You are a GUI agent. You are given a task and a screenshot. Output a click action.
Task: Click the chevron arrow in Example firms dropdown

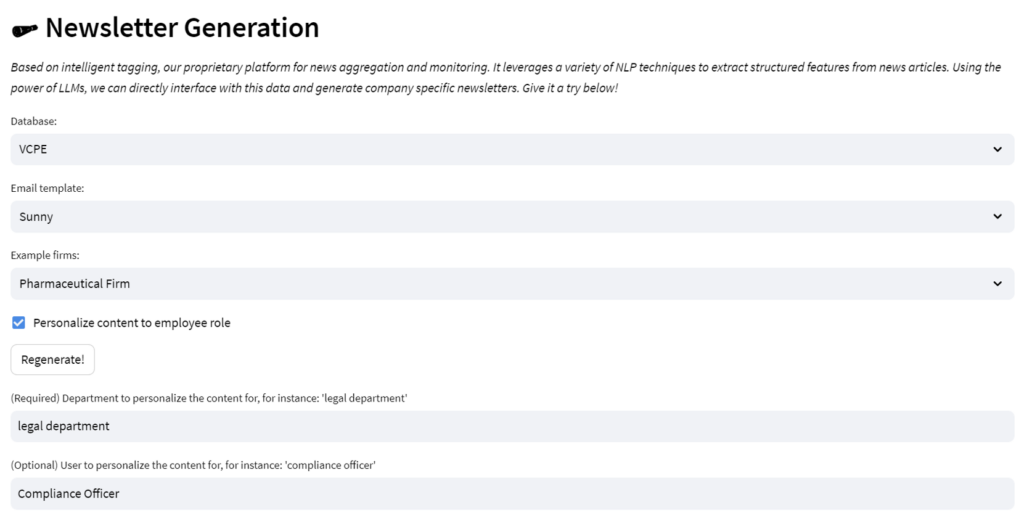tap(997, 283)
